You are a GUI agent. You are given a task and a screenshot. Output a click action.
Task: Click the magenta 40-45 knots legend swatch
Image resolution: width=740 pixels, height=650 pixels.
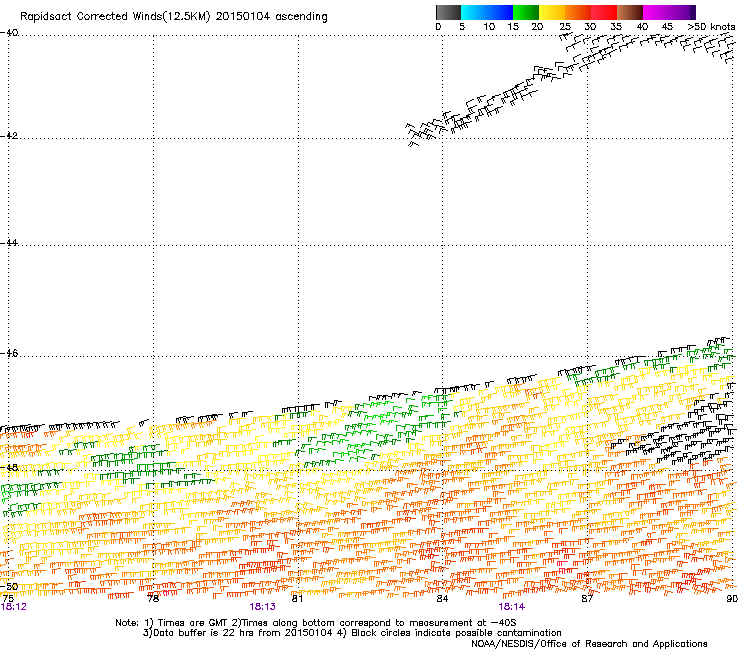(656, 12)
